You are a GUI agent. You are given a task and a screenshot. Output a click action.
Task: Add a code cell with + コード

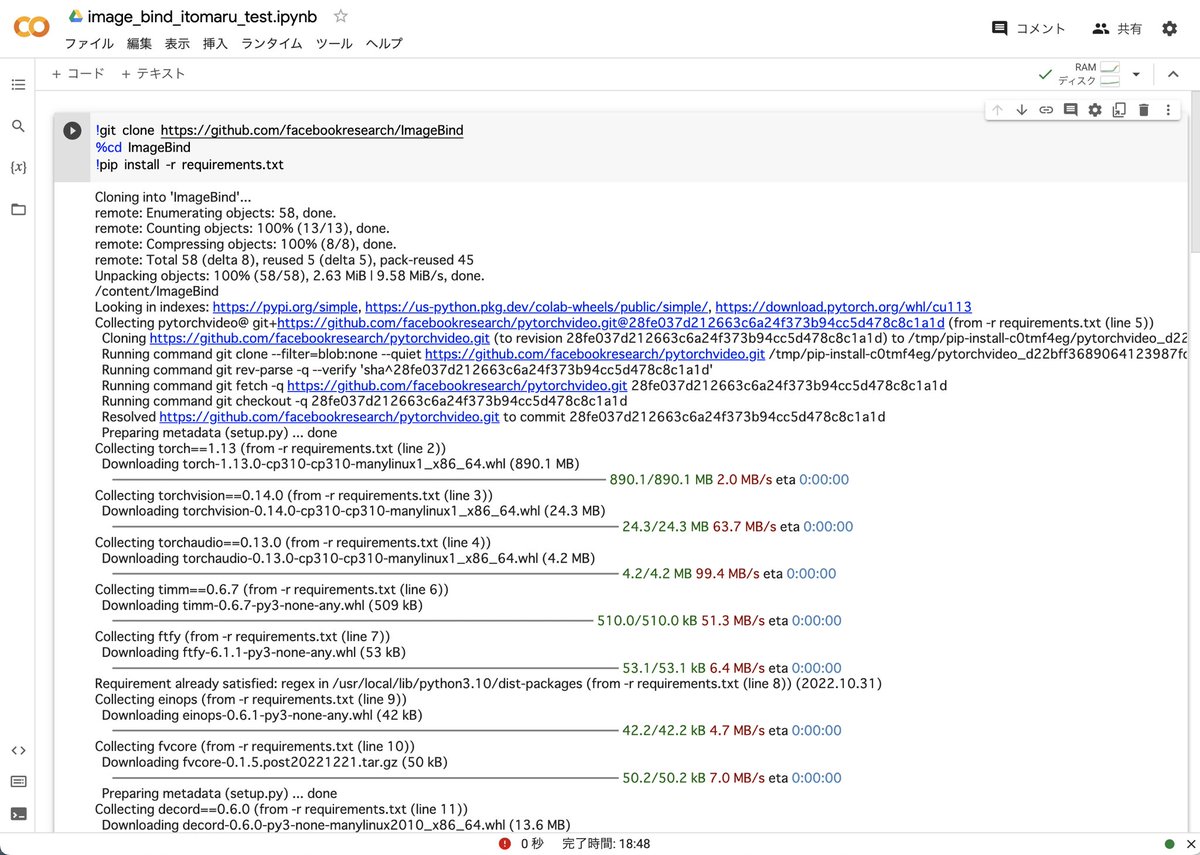tap(77, 74)
